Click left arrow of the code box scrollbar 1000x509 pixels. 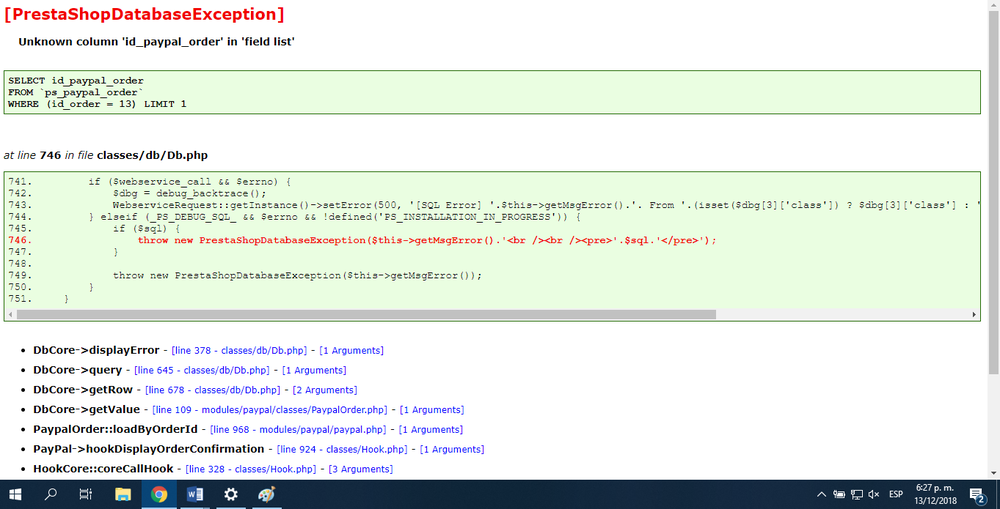pyautogui.click(x=10, y=314)
